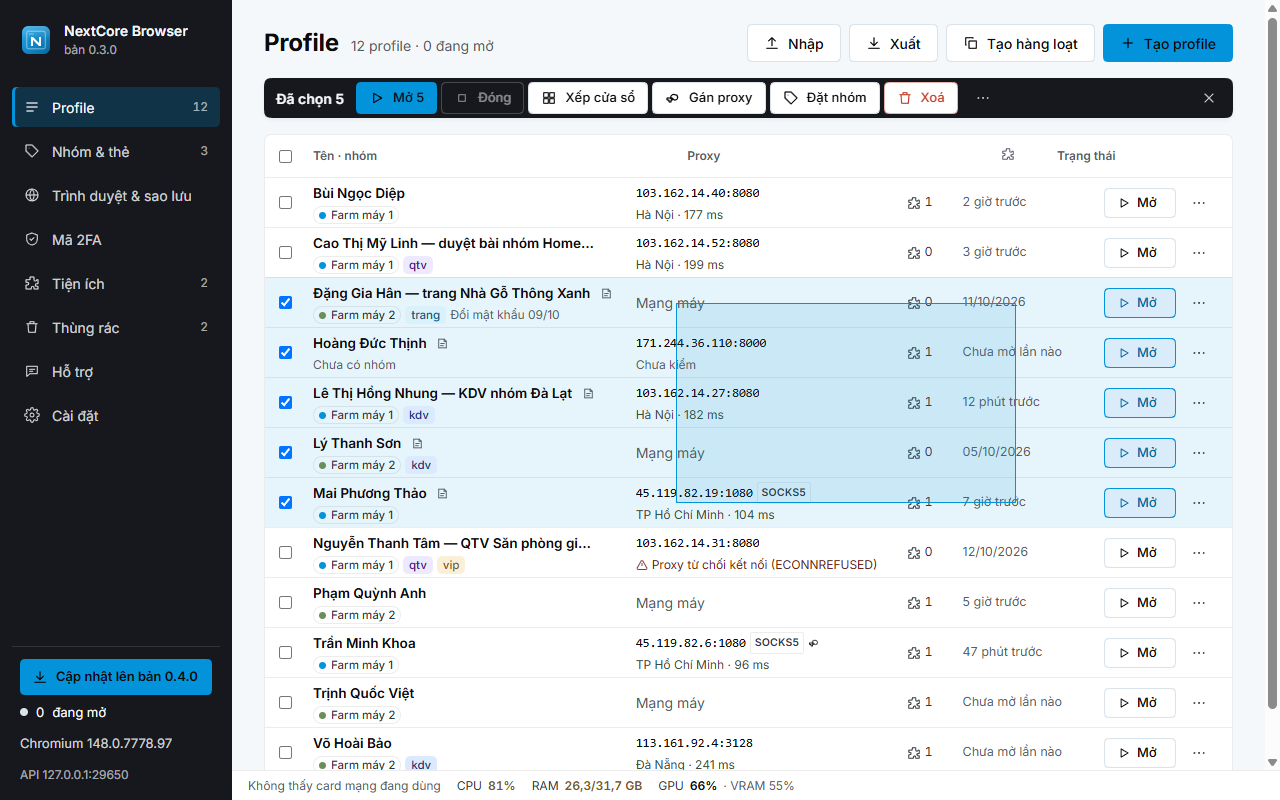The width and height of the screenshot is (1280, 800).
Task: Click the NextCore Browser logo icon
Action: tap(36, 40)
